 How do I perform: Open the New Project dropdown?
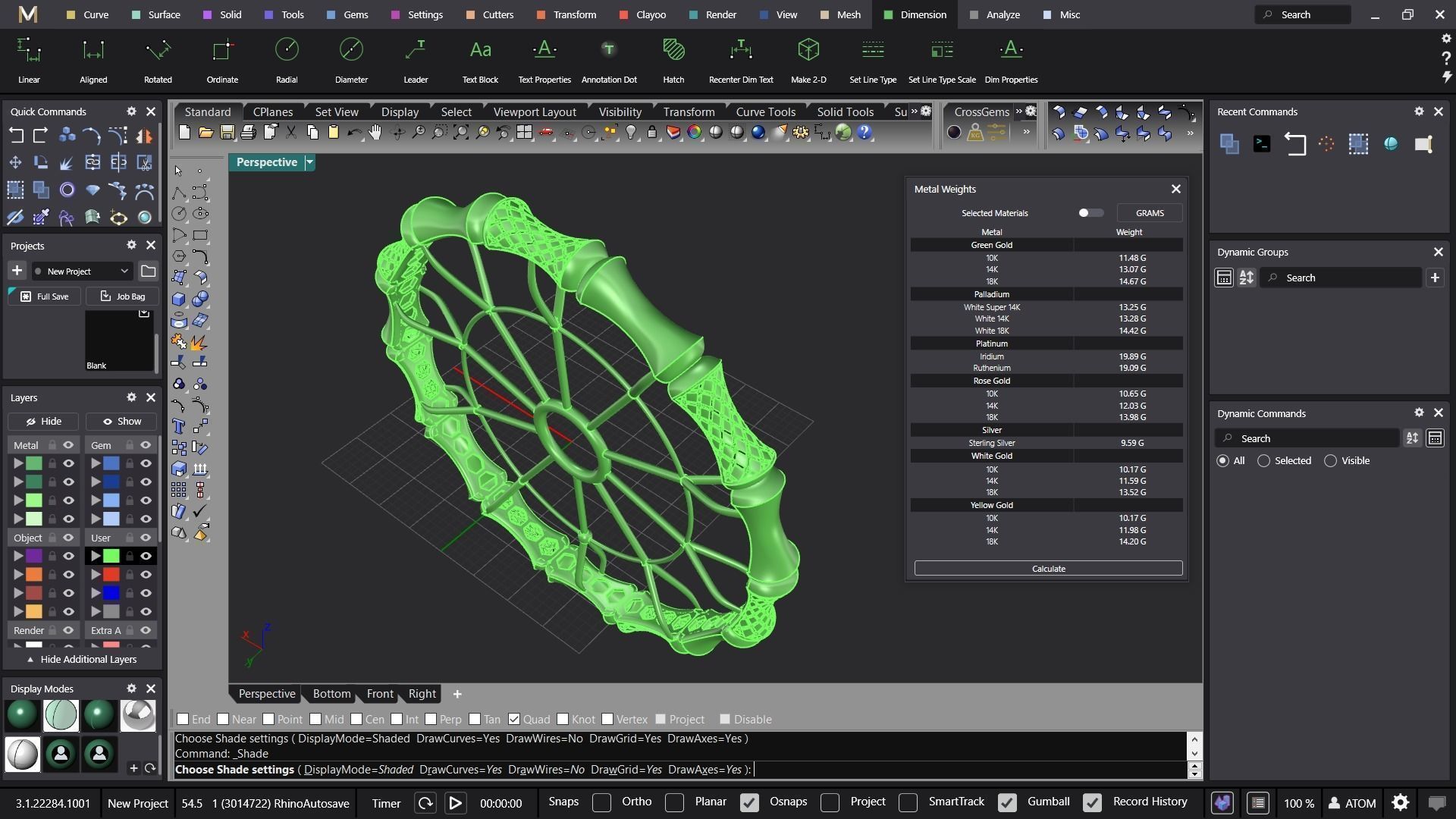point(83,271)
